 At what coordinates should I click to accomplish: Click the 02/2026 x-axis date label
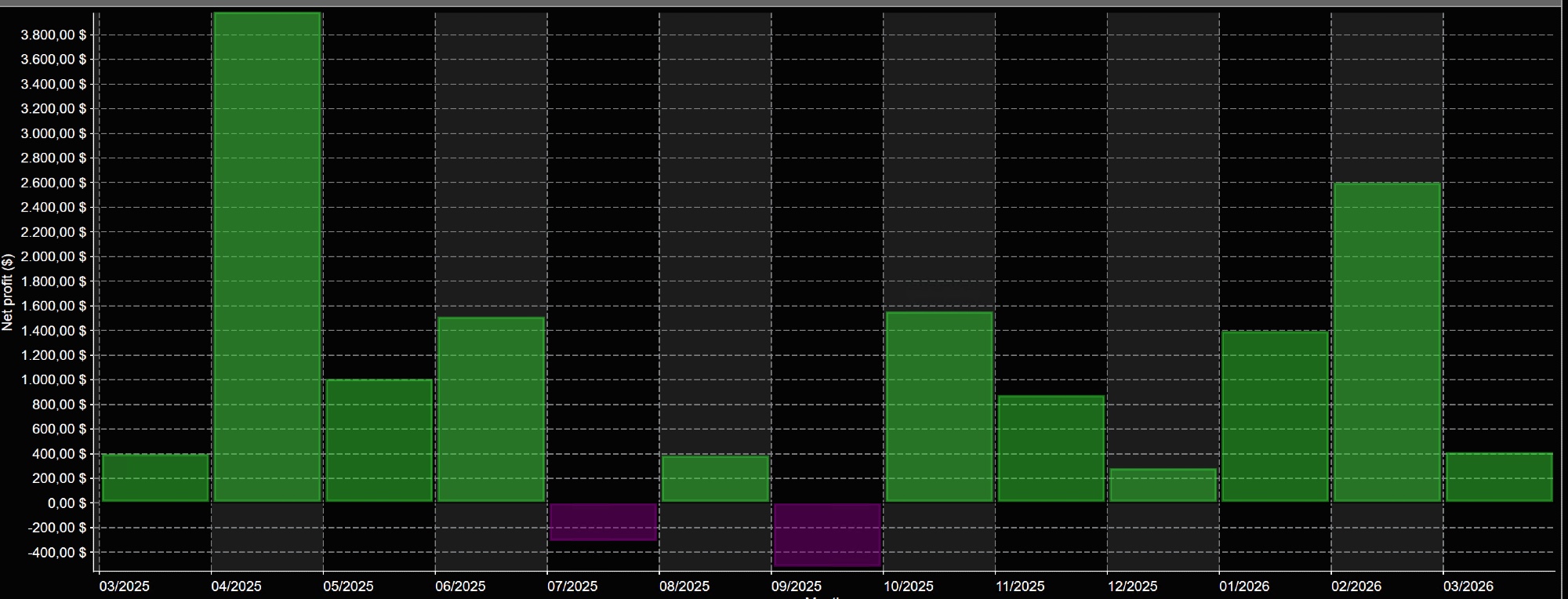pyautogui.click(x=1356, y=586)
